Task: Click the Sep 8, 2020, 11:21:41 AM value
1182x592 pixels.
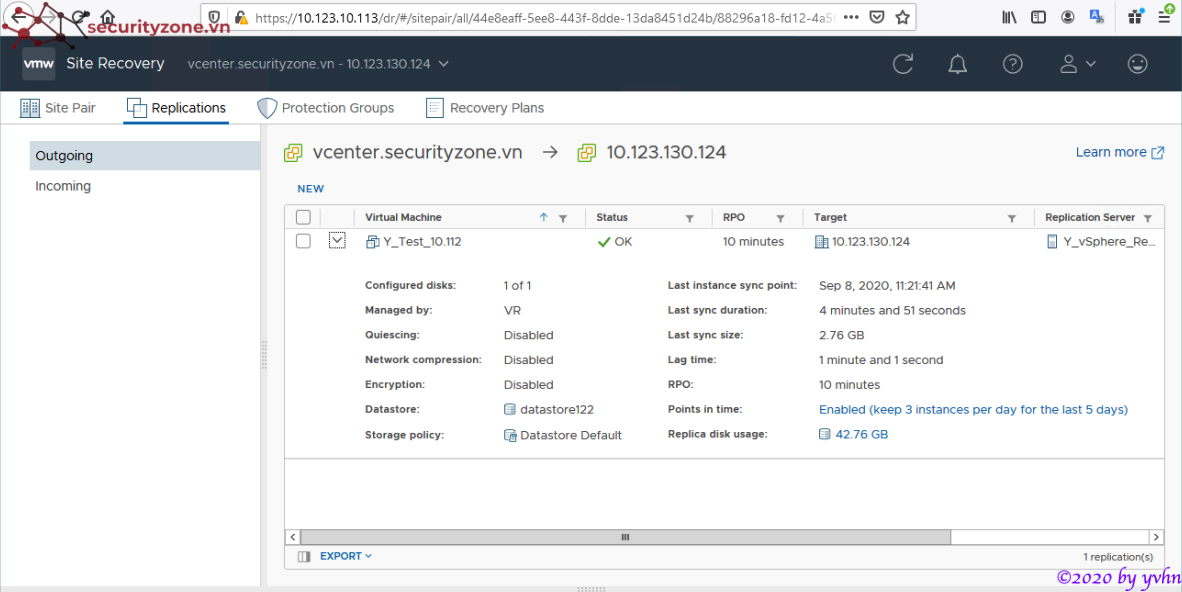Action: 887,286
